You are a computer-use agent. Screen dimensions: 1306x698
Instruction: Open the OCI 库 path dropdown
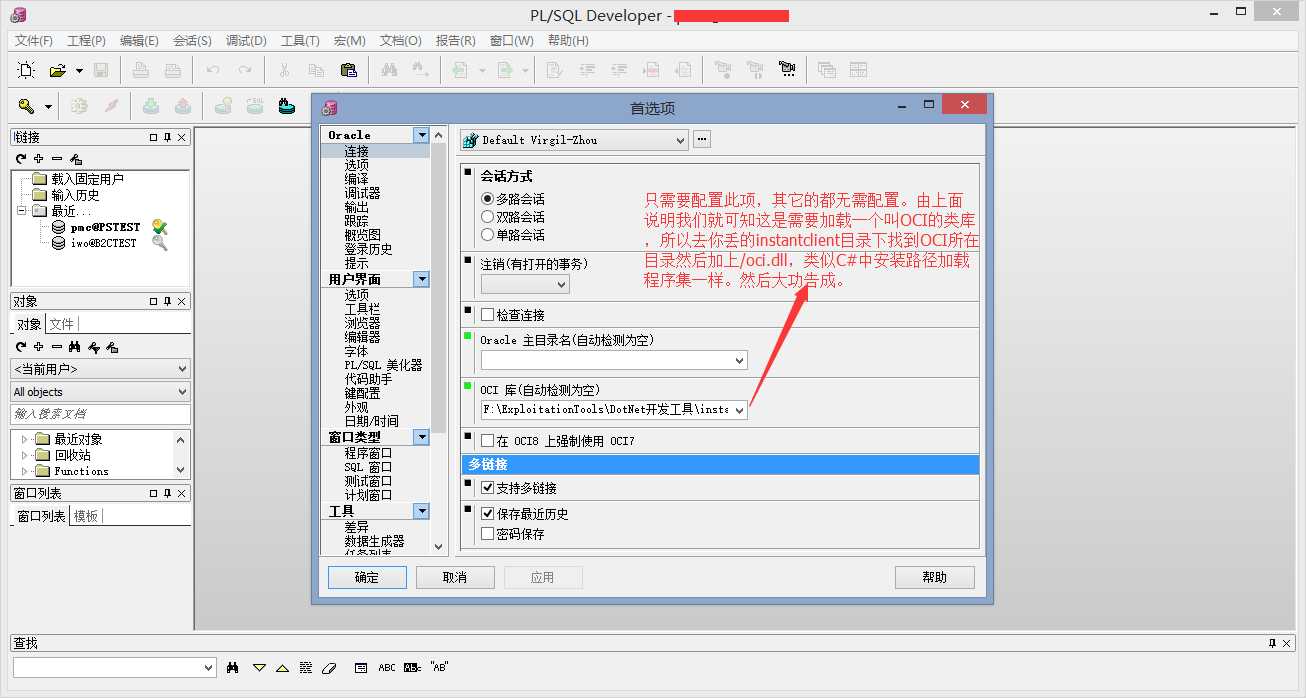click(739, 410)
